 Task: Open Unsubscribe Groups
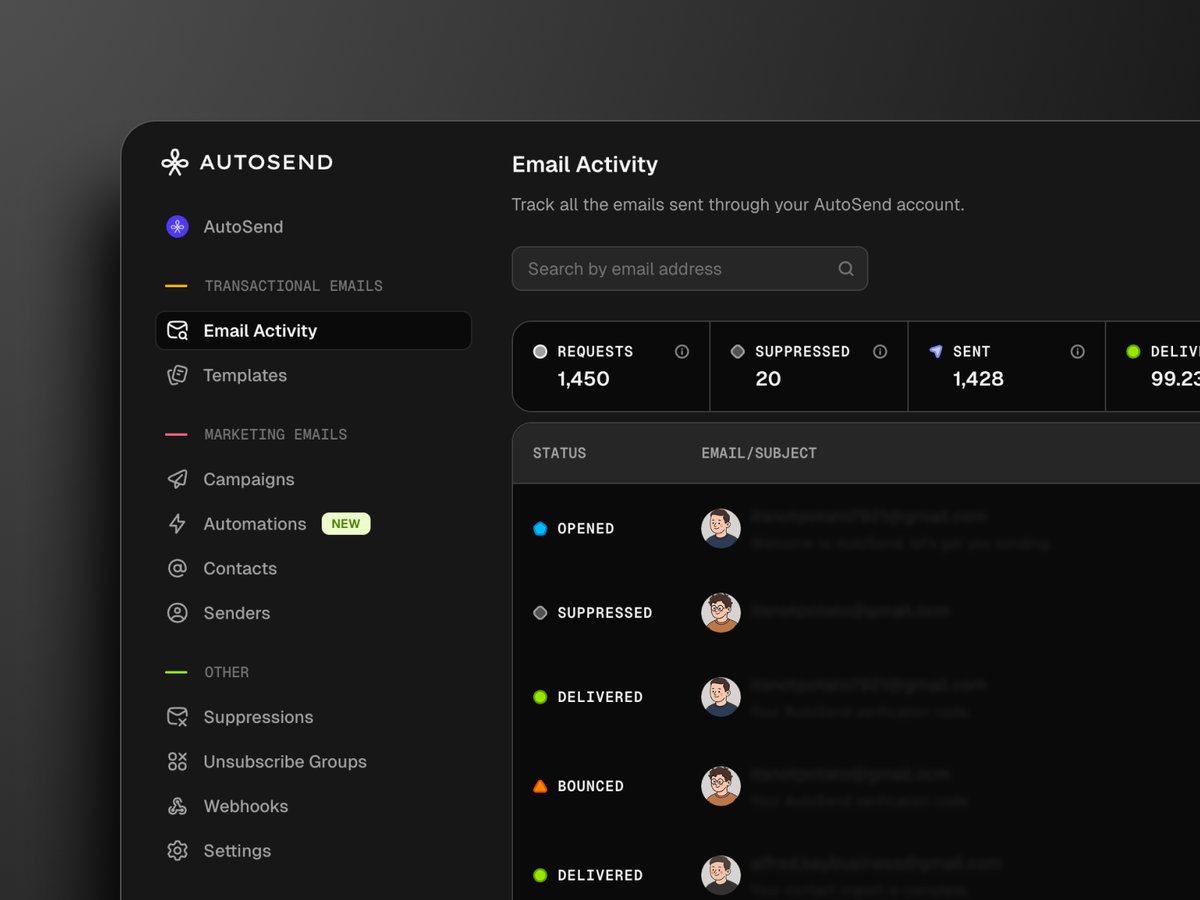pos(285,762)
